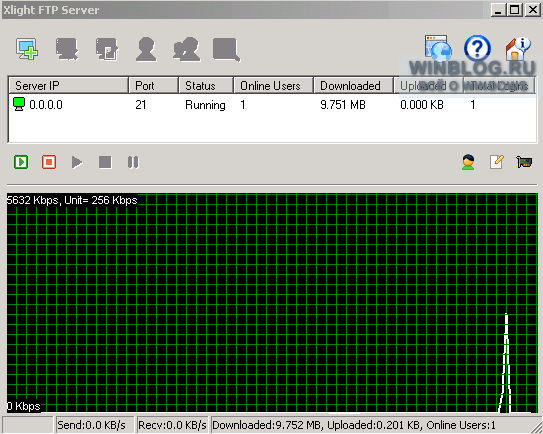Screen dimensions: 543x434
Task: Sort by the Online Users column header
Action: point(274,86)
